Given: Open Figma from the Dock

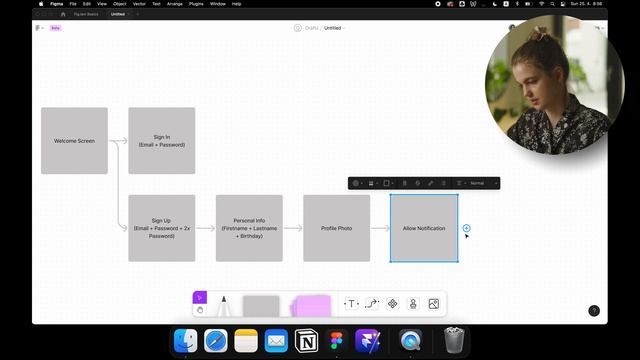Looking at the screenshot, I should tap(336, 340).
